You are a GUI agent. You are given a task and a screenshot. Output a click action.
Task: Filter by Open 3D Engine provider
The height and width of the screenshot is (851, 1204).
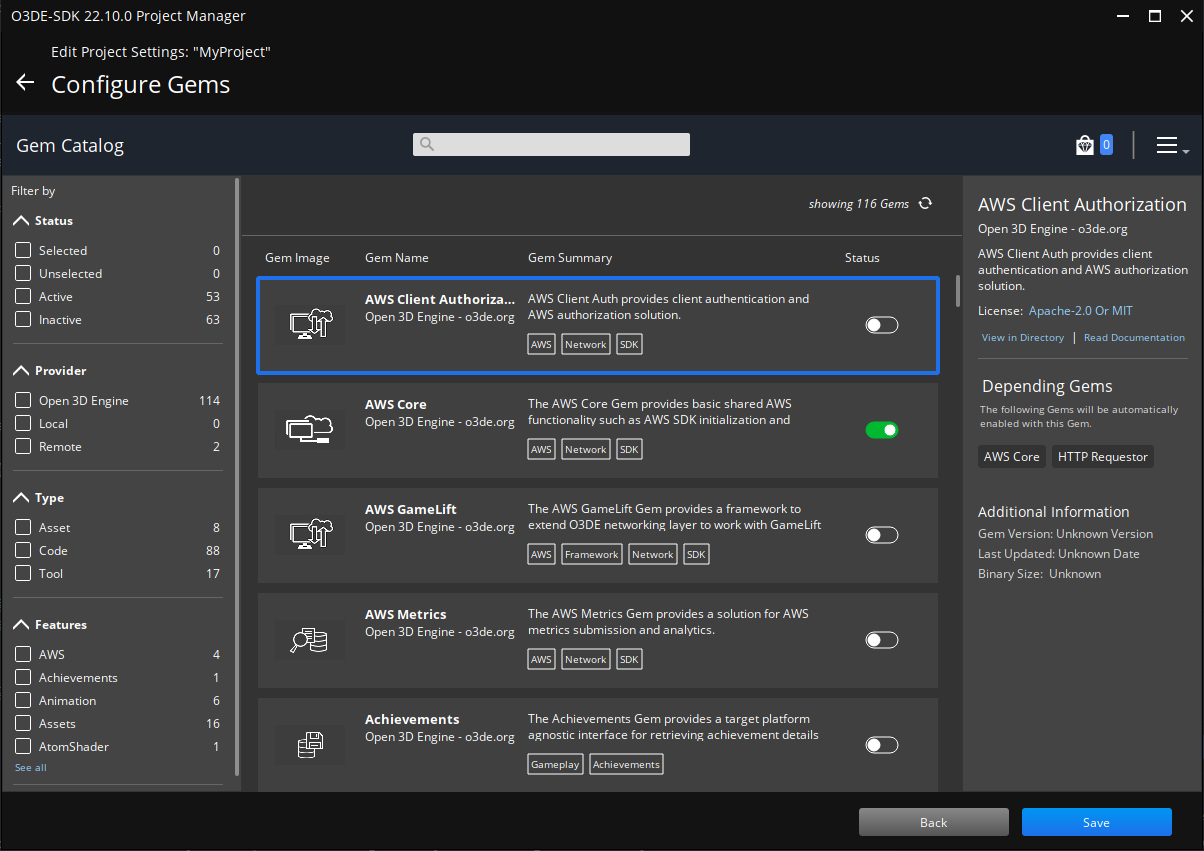click(x=23, y=400)
